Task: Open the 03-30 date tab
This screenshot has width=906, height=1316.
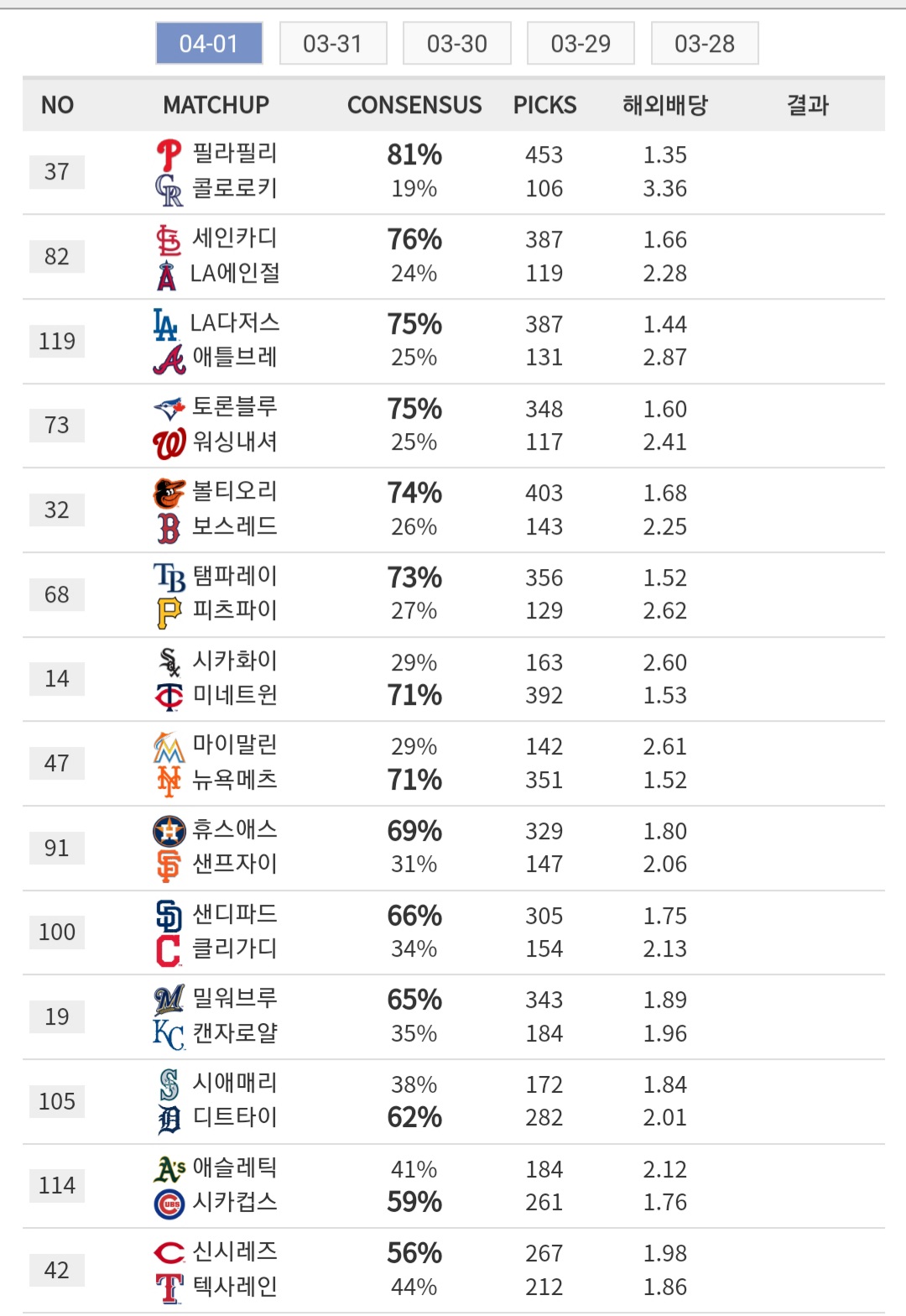Action: click(457, 44)
